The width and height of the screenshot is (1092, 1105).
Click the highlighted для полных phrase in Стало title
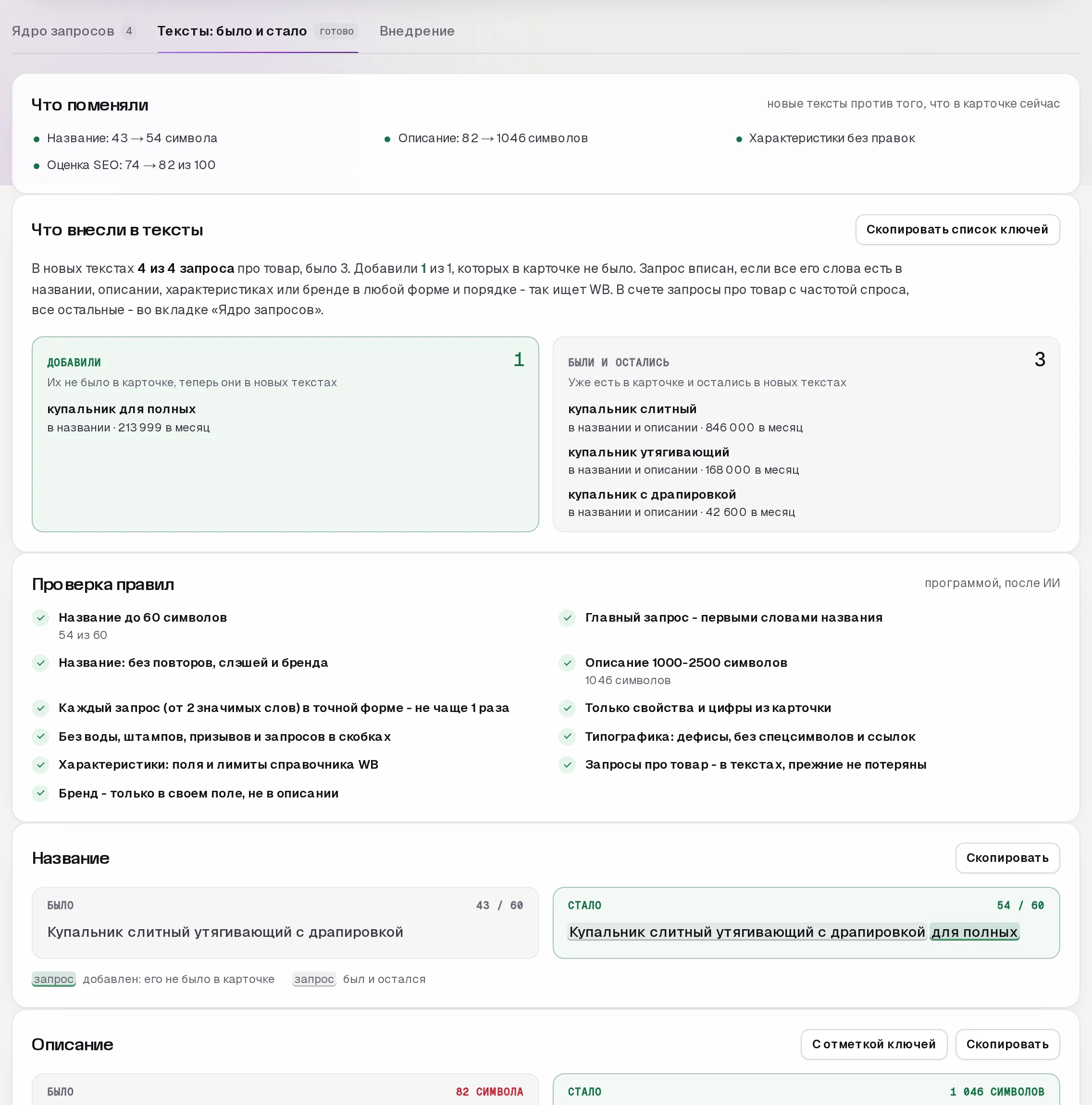pyautogui.click(x=974, y=932)
